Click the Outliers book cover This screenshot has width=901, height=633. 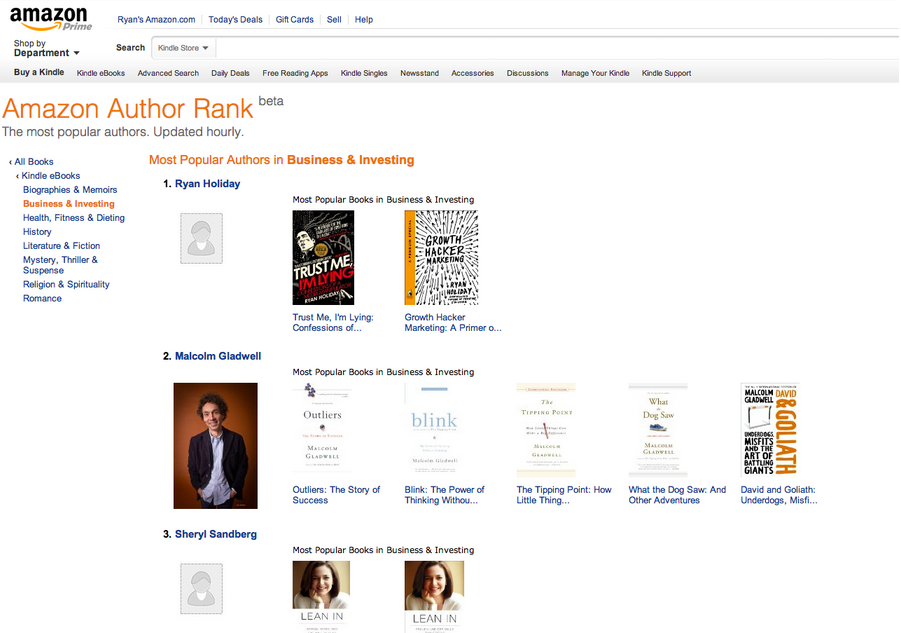[322, 430]
